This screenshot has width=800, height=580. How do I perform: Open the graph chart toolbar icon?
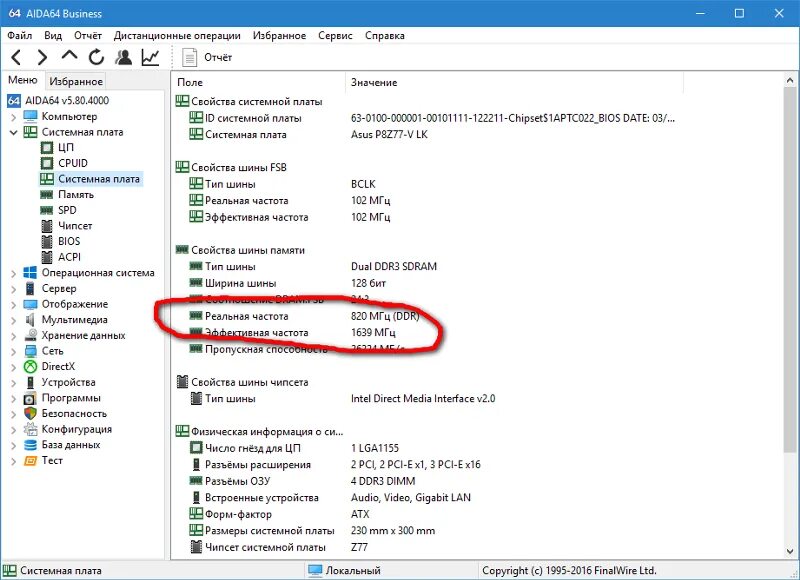coord(150,57)
